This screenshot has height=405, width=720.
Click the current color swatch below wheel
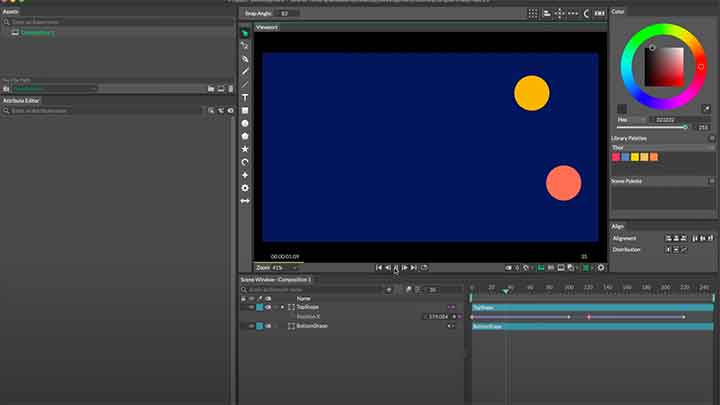pyautogui.click(x=622, y=109)
